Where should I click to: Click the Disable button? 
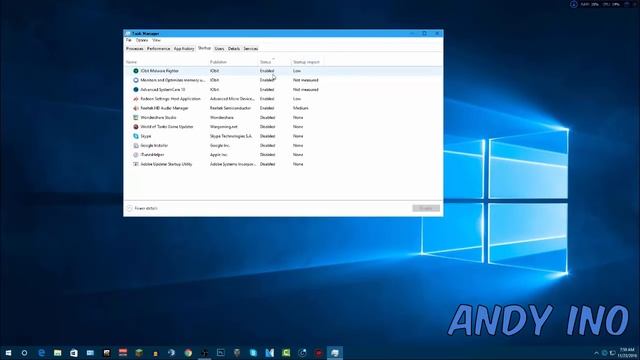tap(426, 208)
